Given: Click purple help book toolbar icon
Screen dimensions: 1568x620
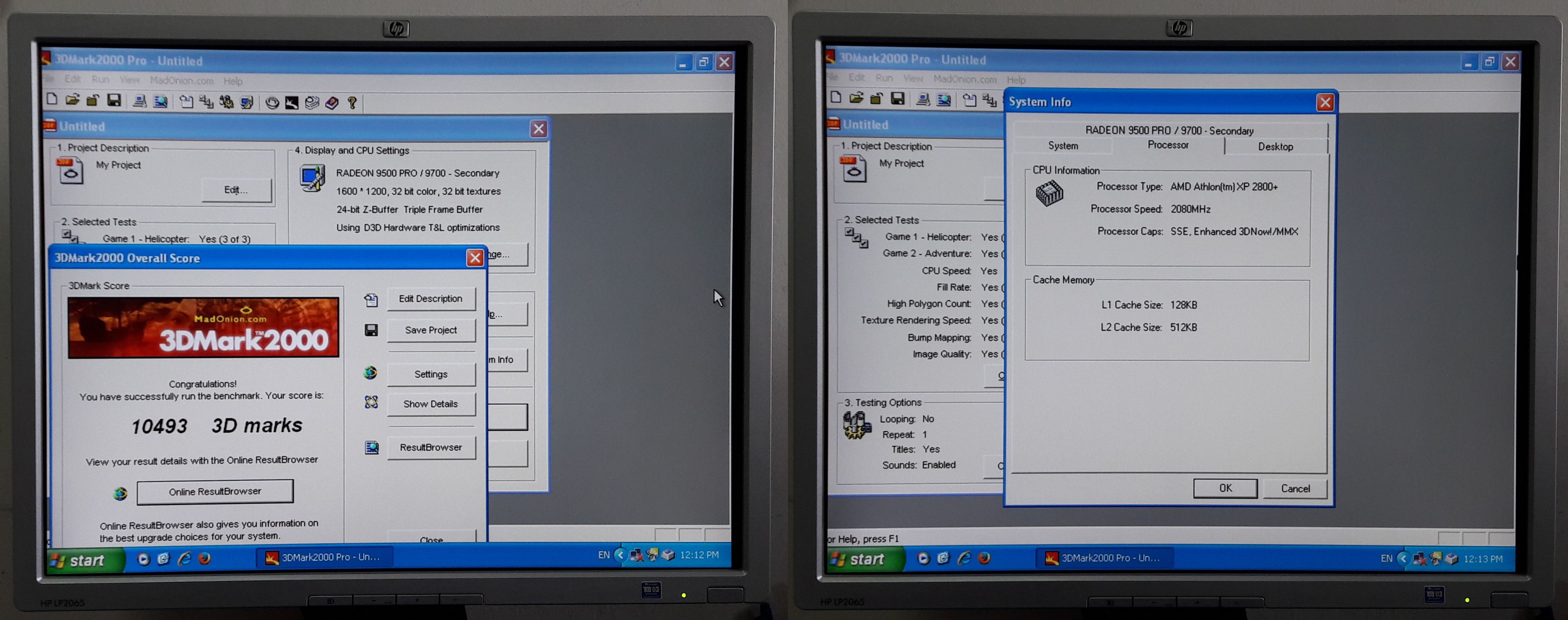Looking at the screenshot, I should click(332, 103).
